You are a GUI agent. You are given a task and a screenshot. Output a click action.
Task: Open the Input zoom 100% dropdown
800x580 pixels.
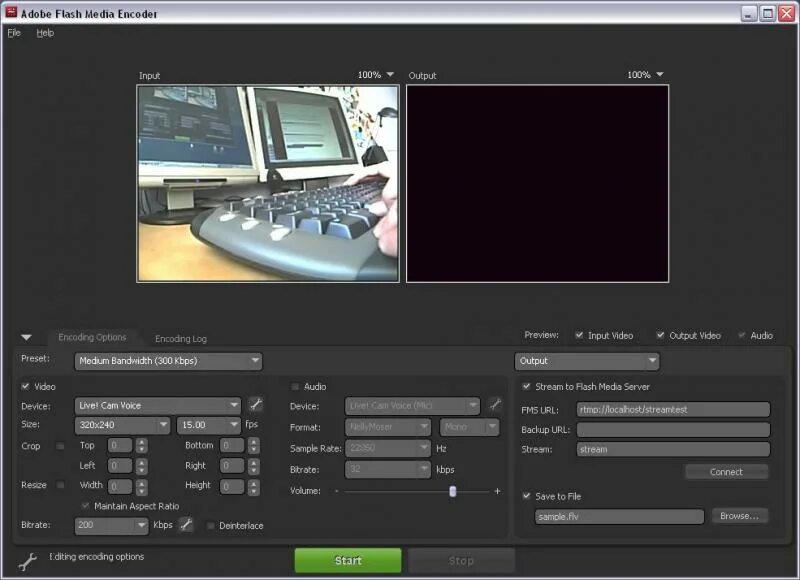click(x=376, y=75)
